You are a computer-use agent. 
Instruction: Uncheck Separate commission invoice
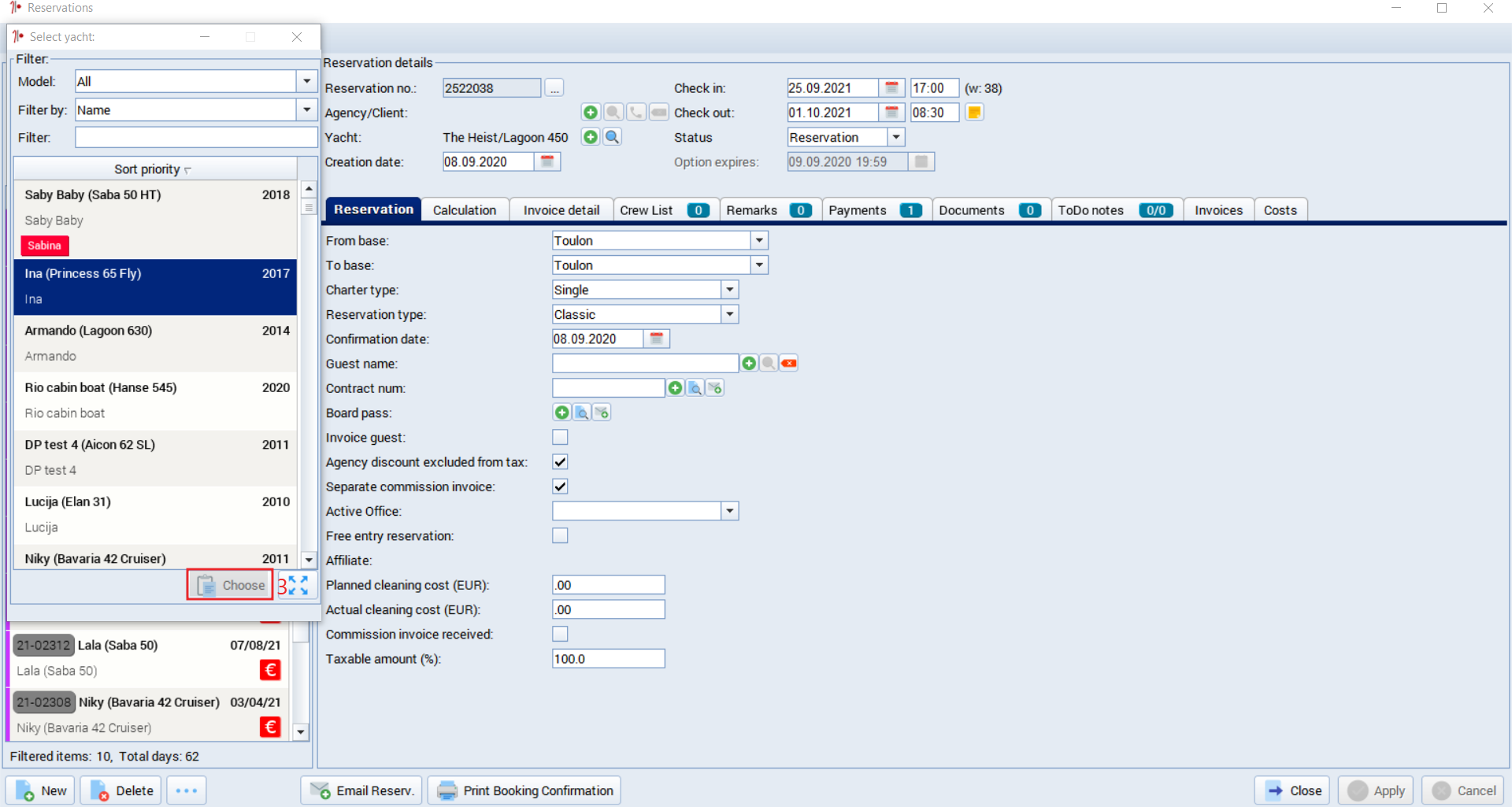560,486
